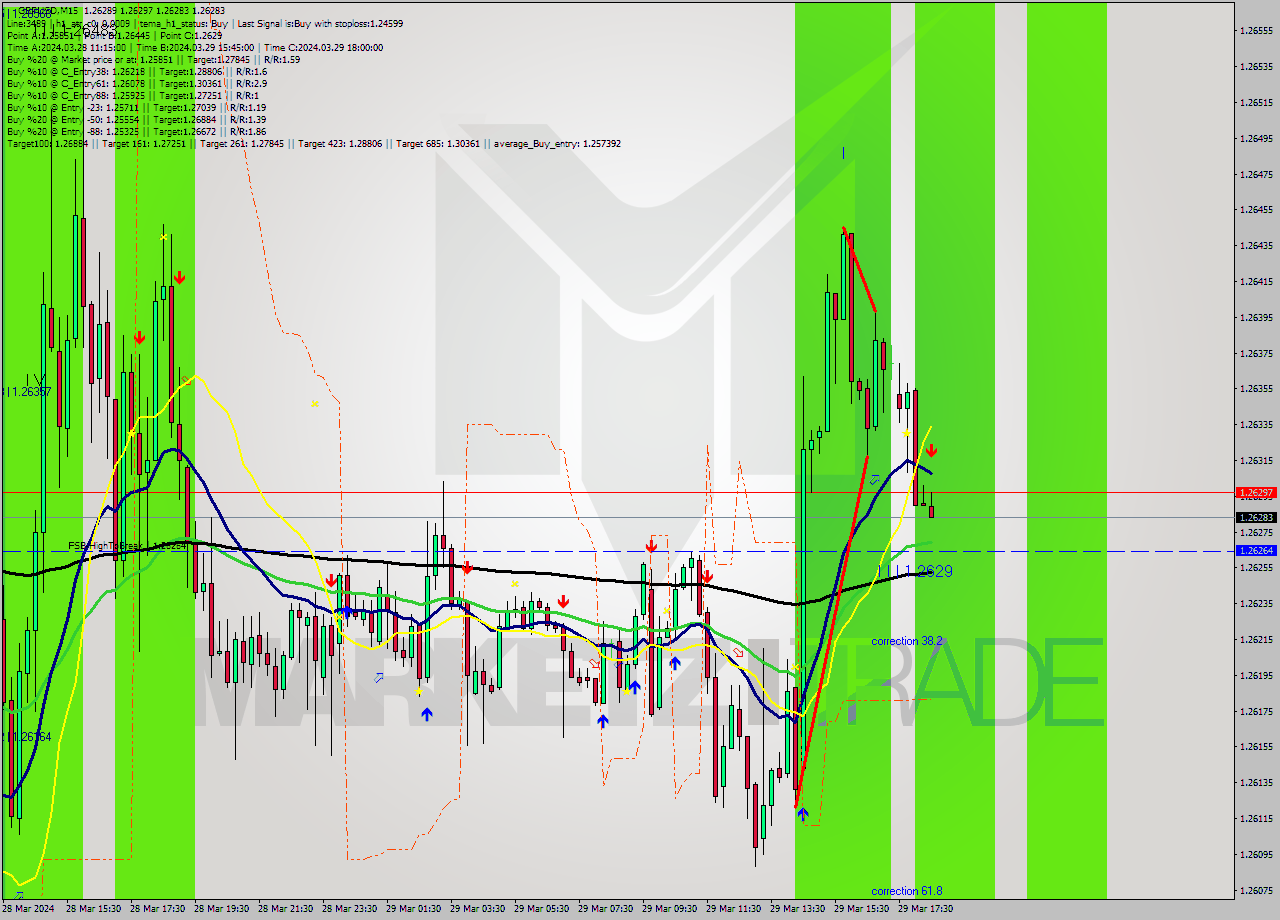1280x920 pixels.
Task: Select the 1.26235 price axis label
Action: tap(1256, 604)
